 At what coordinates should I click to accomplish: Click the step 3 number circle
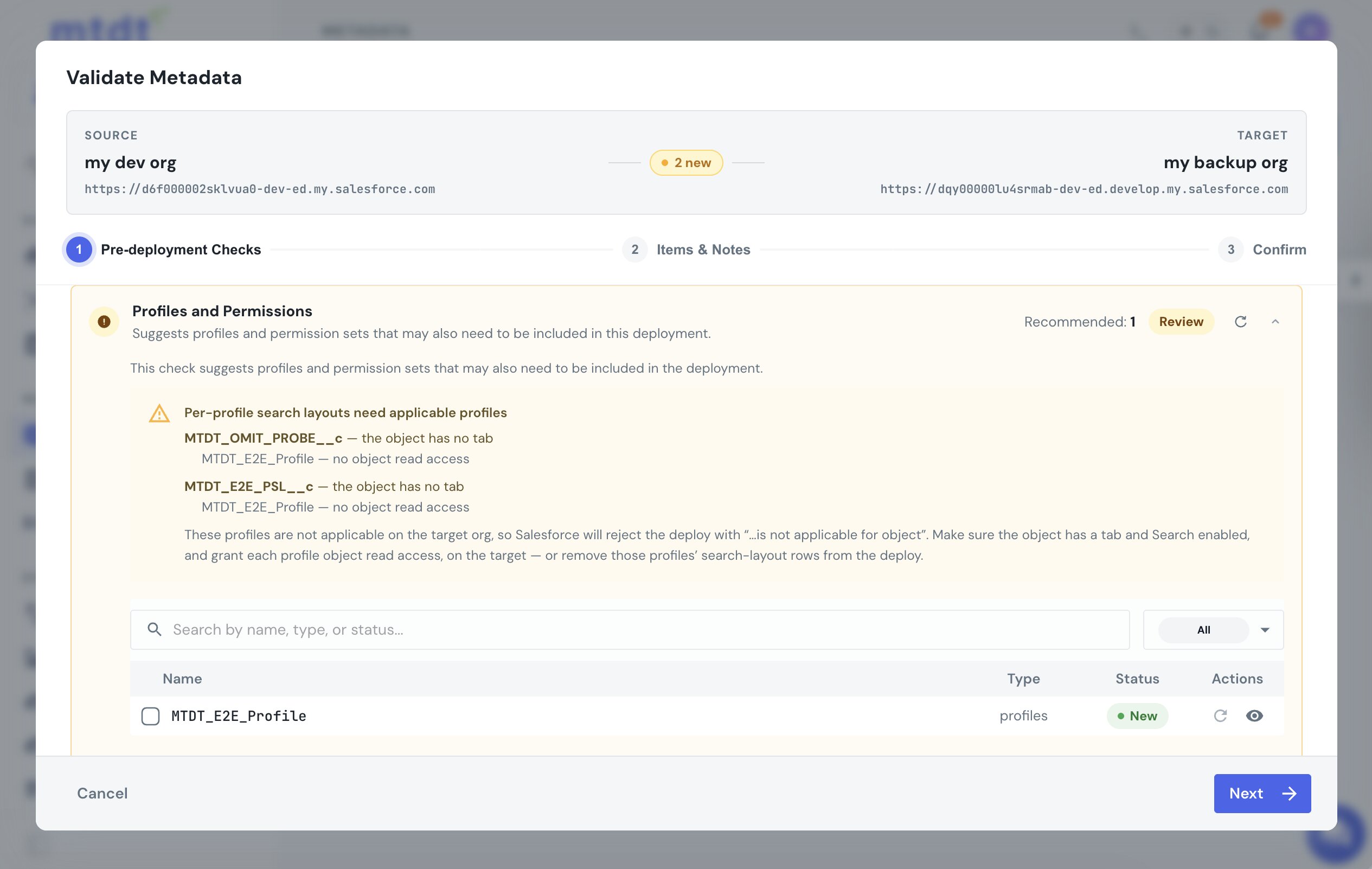click(x=1230, y=250)
